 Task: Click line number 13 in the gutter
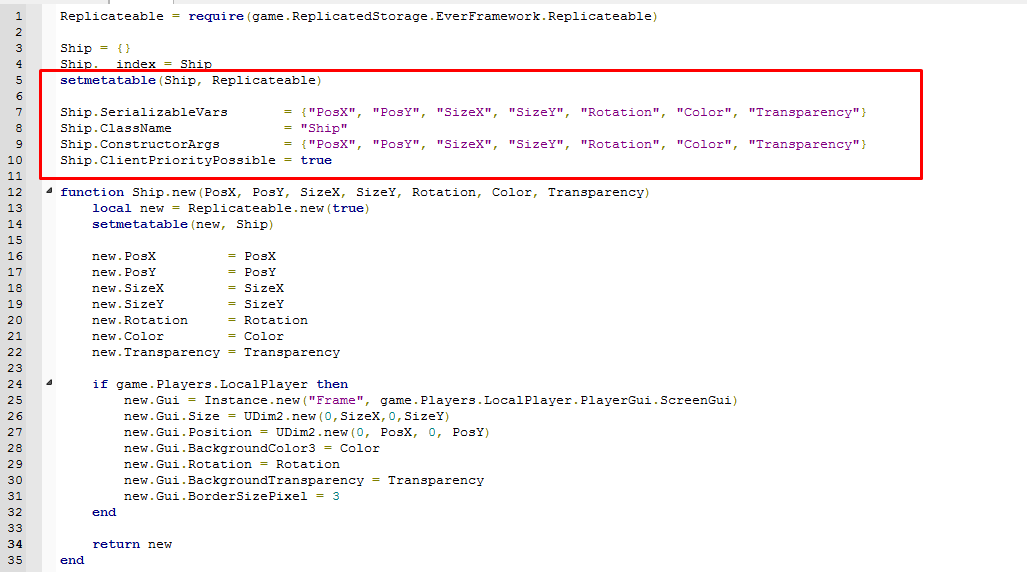click(x=19, y=208)
